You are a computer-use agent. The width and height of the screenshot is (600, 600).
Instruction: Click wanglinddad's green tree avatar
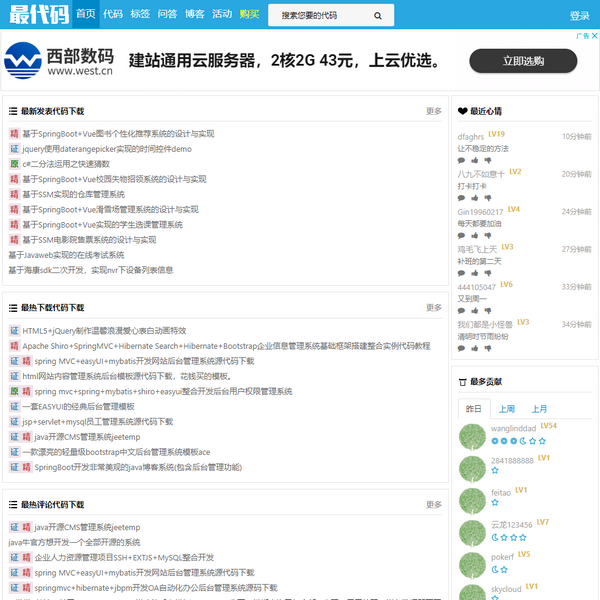point(473,437)
